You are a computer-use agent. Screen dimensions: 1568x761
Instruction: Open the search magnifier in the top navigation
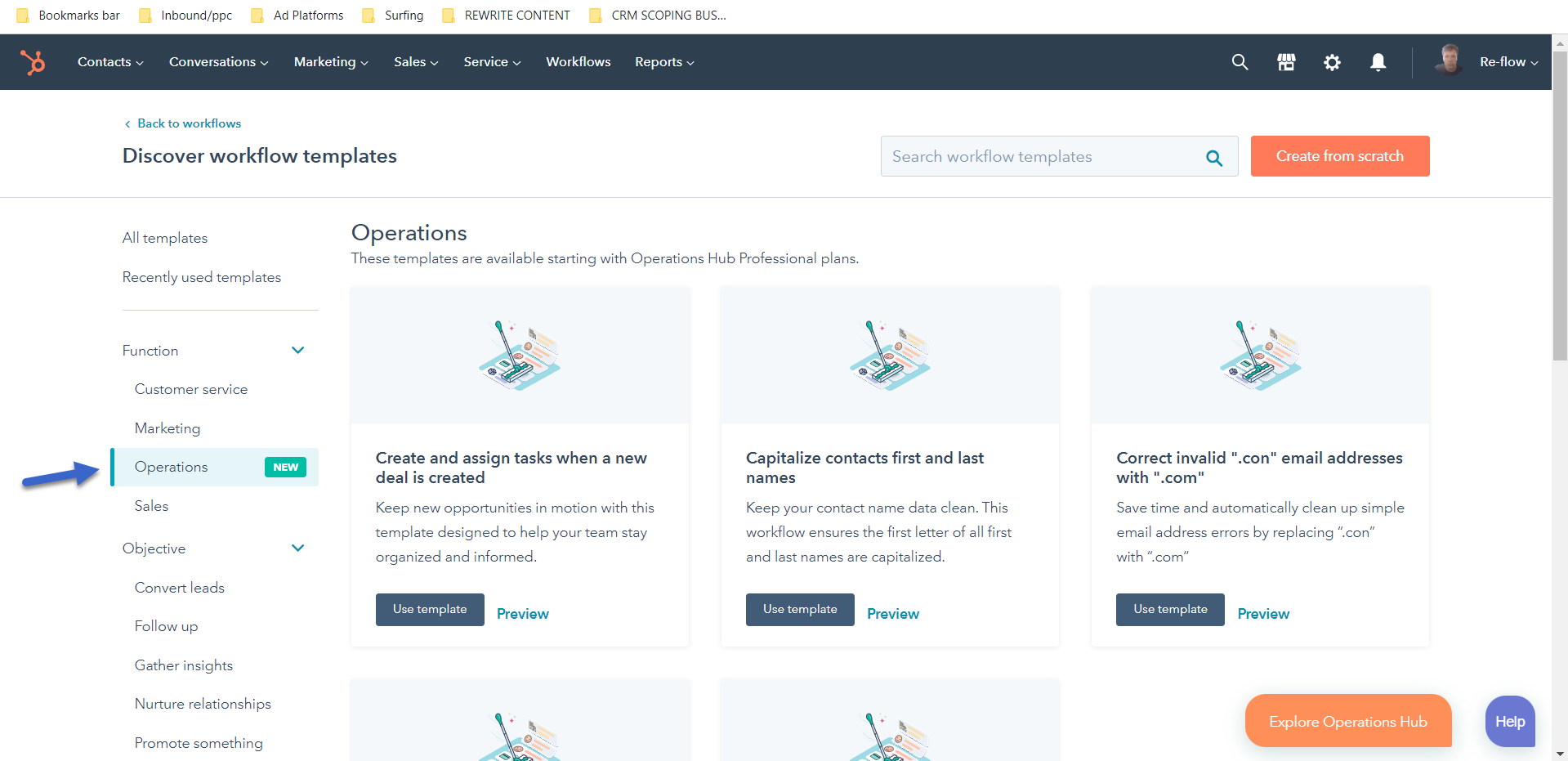tap(1240, 61)
